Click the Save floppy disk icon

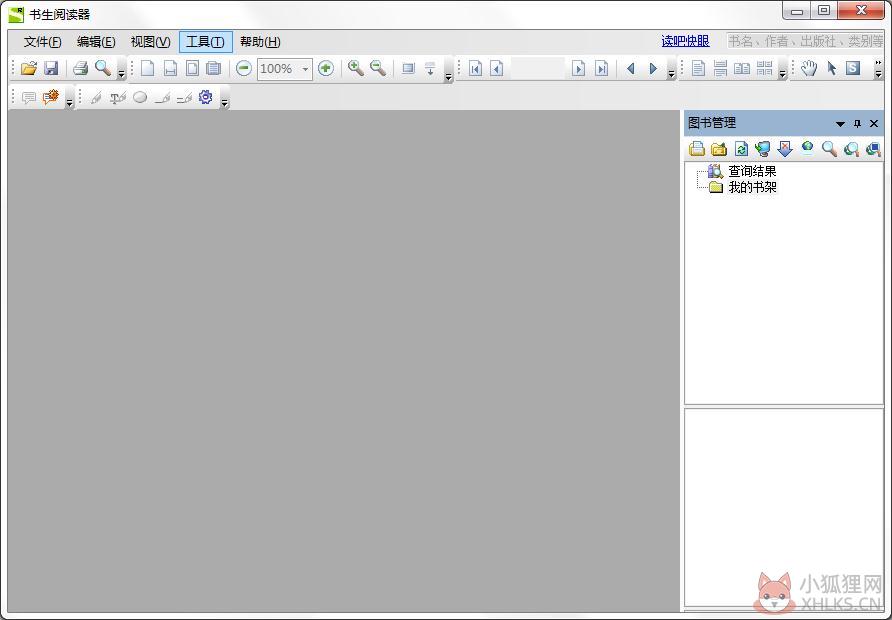pyautogui.click(x=51, y=69)
